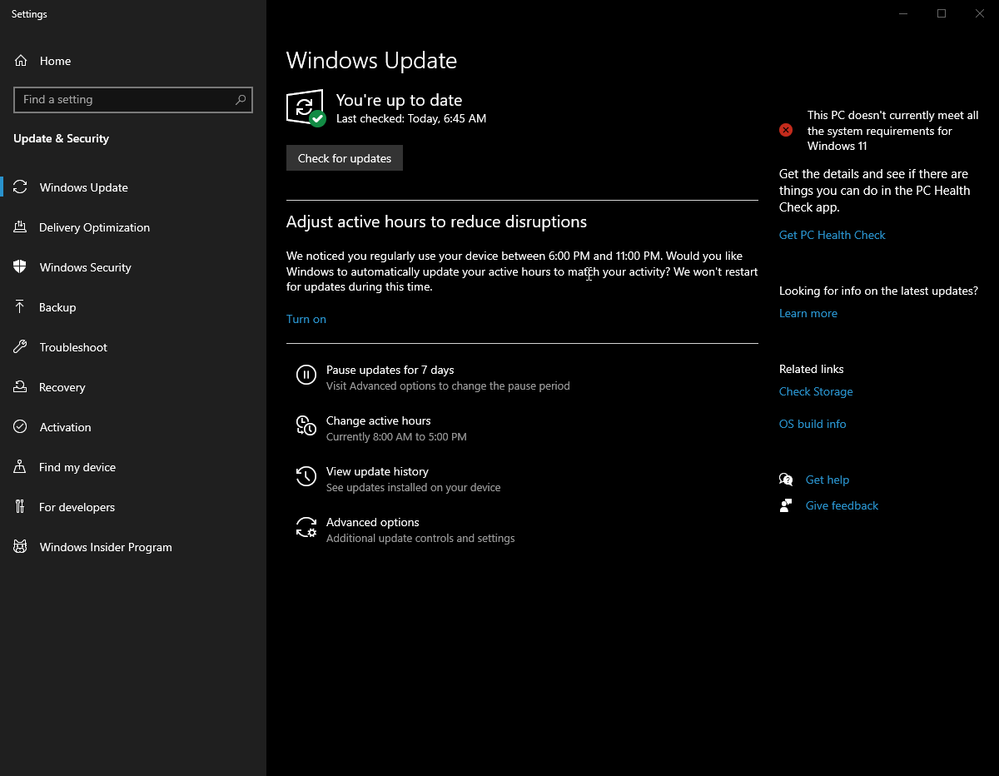Image resolution: width=999 pixels, height=776 pixels.
Task: Click Check Storage link
Action: click(x=816, y=391)
